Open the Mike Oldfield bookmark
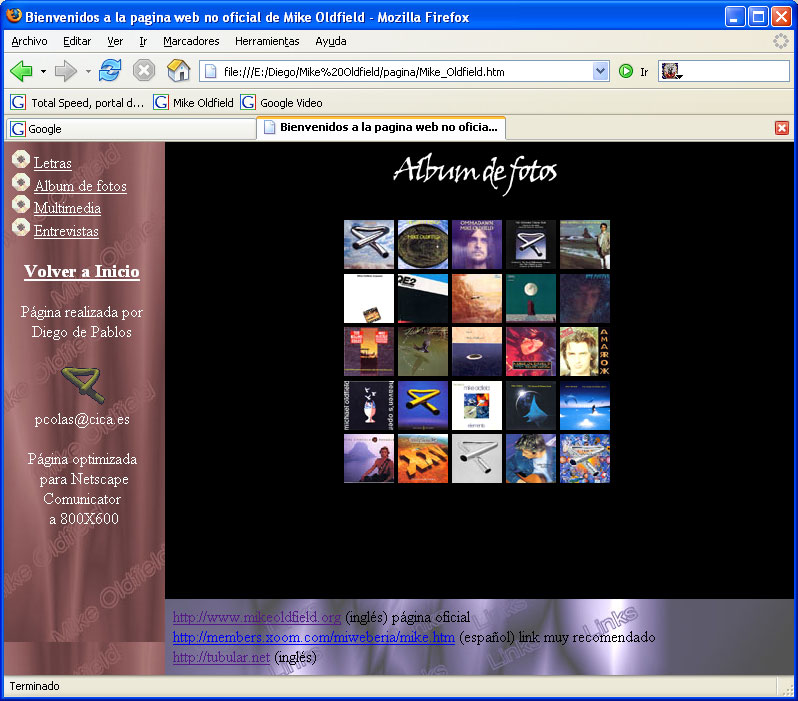This screenshot has height=701, width=798. tap(193, 103)
